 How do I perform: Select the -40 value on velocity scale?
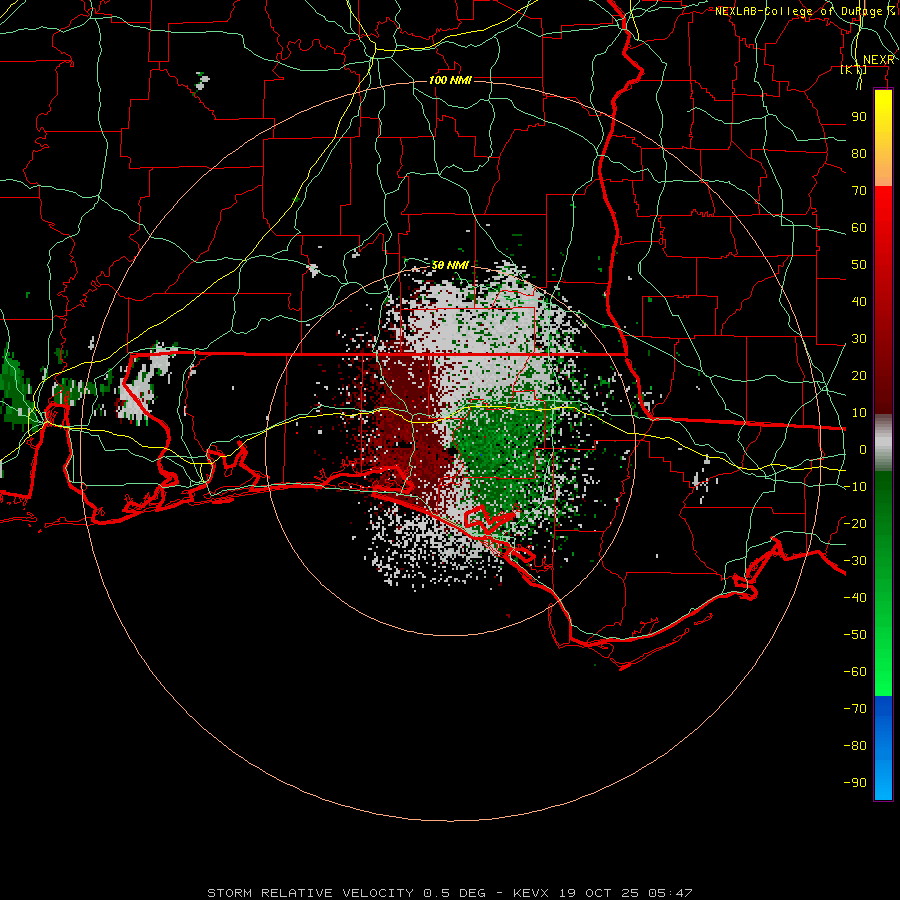click(855, 598)
